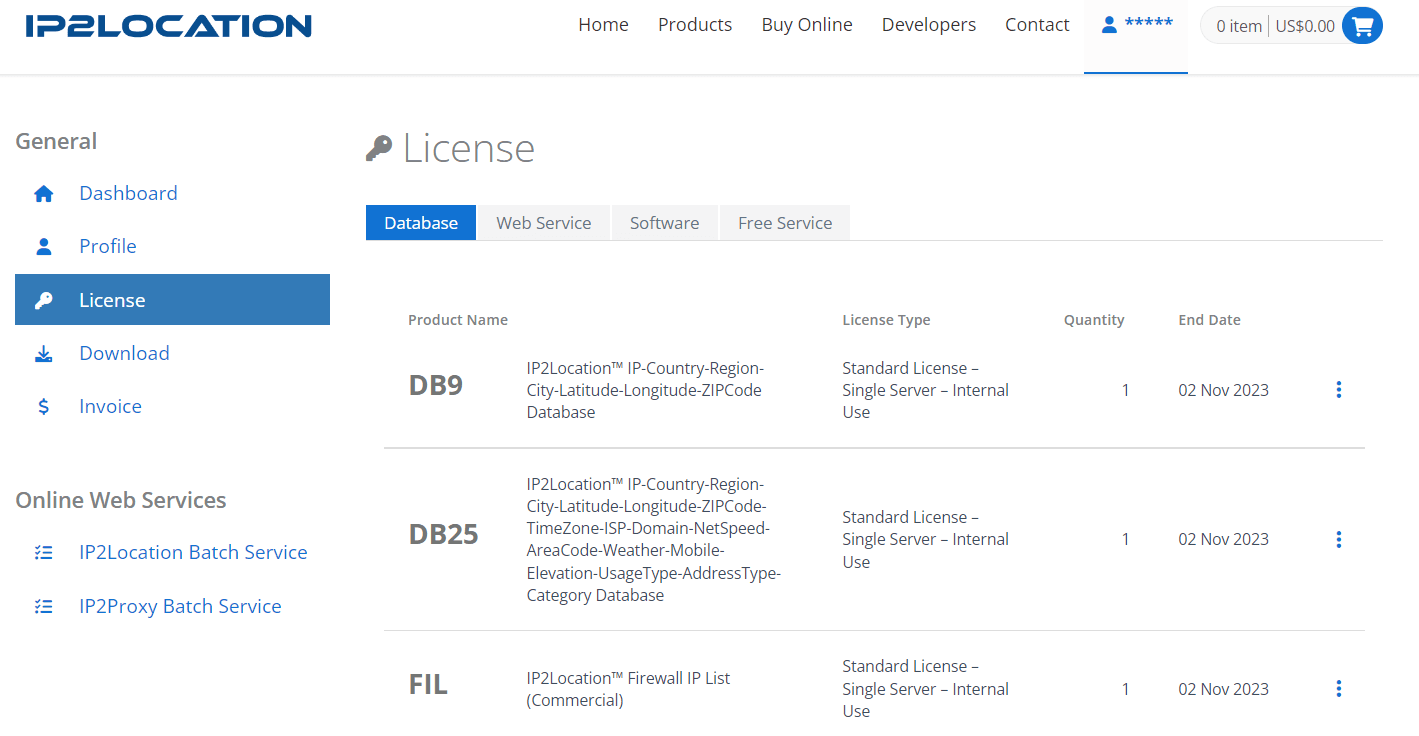Click the License page heading
The height and width of the screenshot is (736, 1419).
pos(468,149)
